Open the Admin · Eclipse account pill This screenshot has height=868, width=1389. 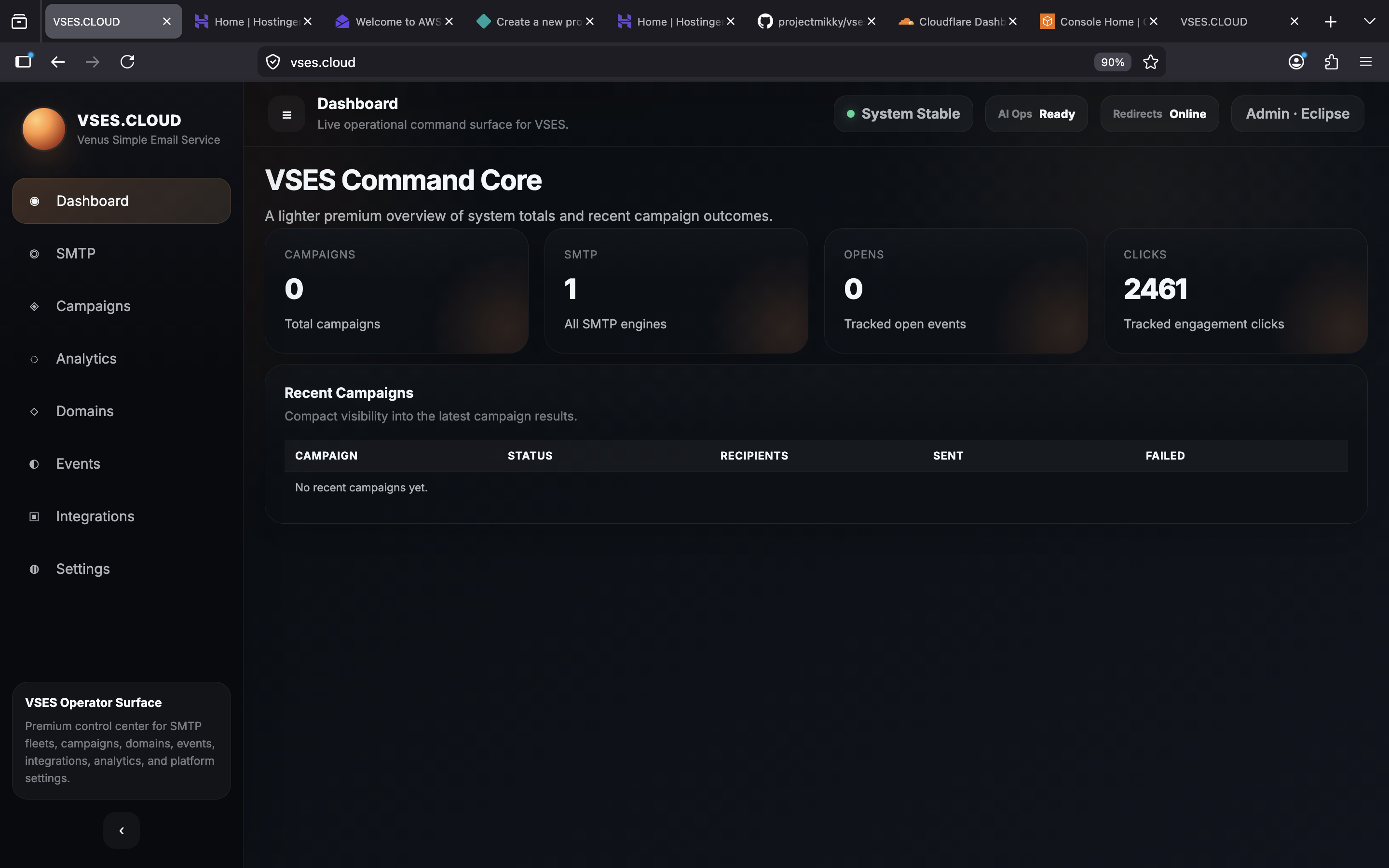pyautogui.click(x=1297, y=114)
